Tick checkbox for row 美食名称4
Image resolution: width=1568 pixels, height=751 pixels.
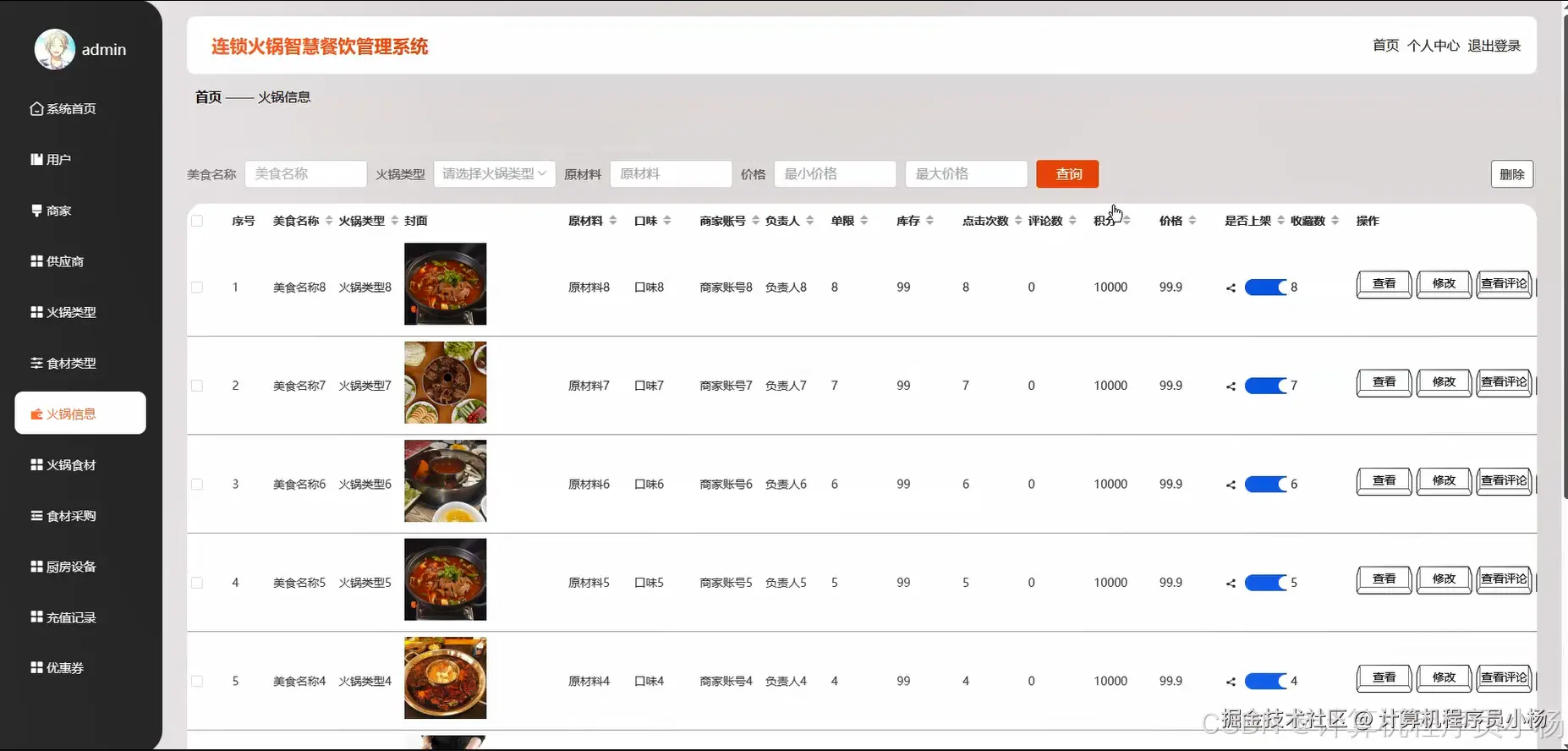[x=197, y=681]
